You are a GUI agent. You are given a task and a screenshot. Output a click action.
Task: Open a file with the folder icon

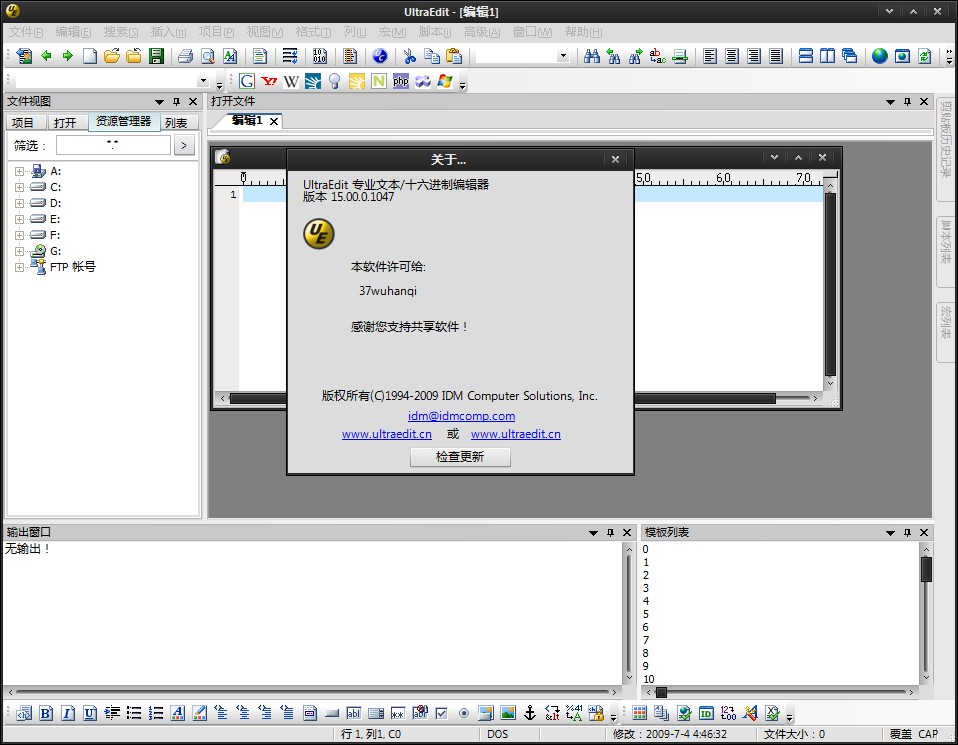(x=111, y=56)
